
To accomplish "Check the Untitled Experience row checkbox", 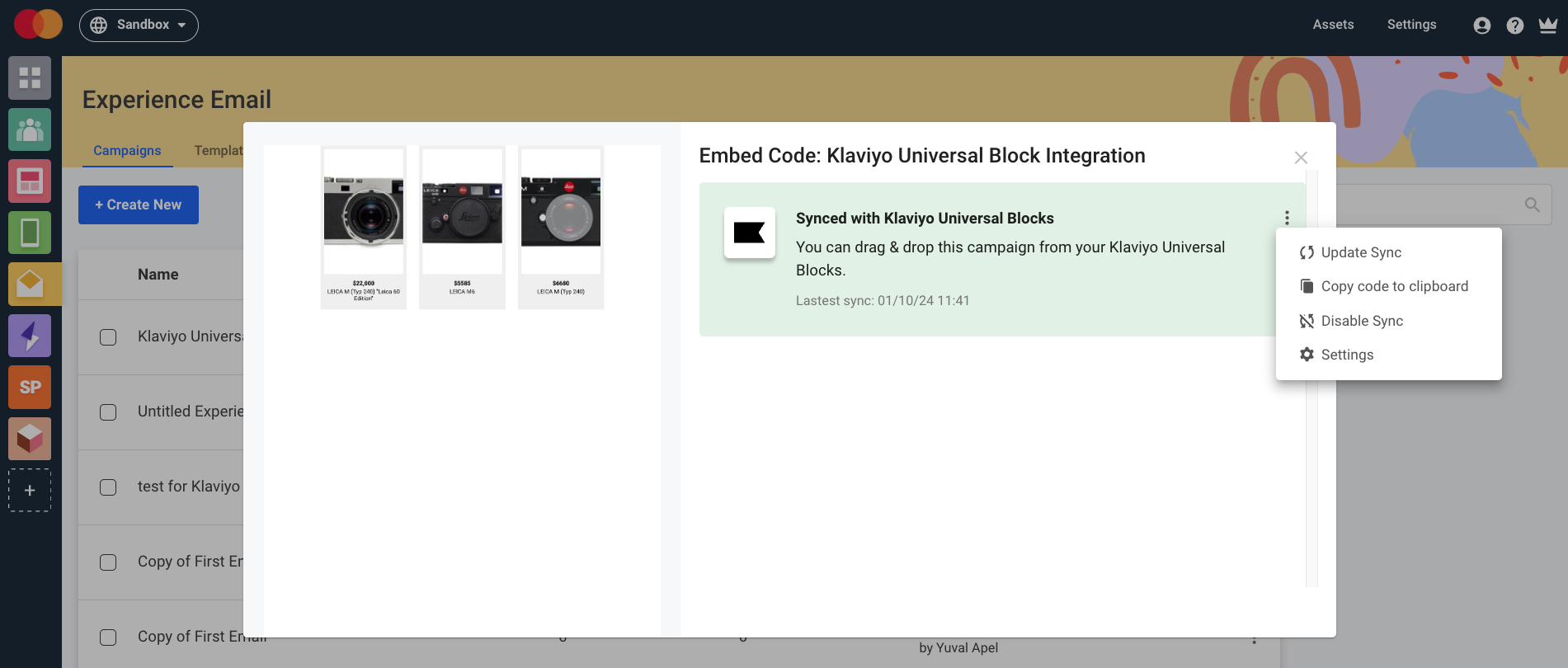I will (x=108, y=412).
